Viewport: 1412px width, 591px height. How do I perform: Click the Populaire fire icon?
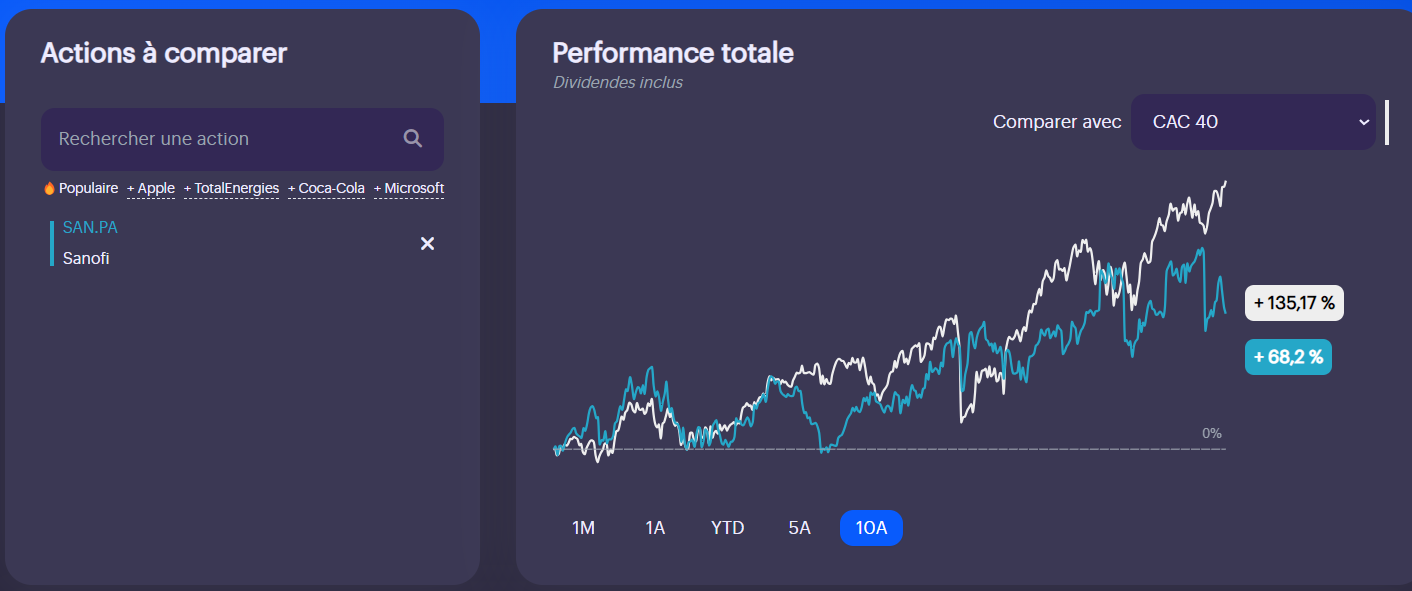click(49, 188)
